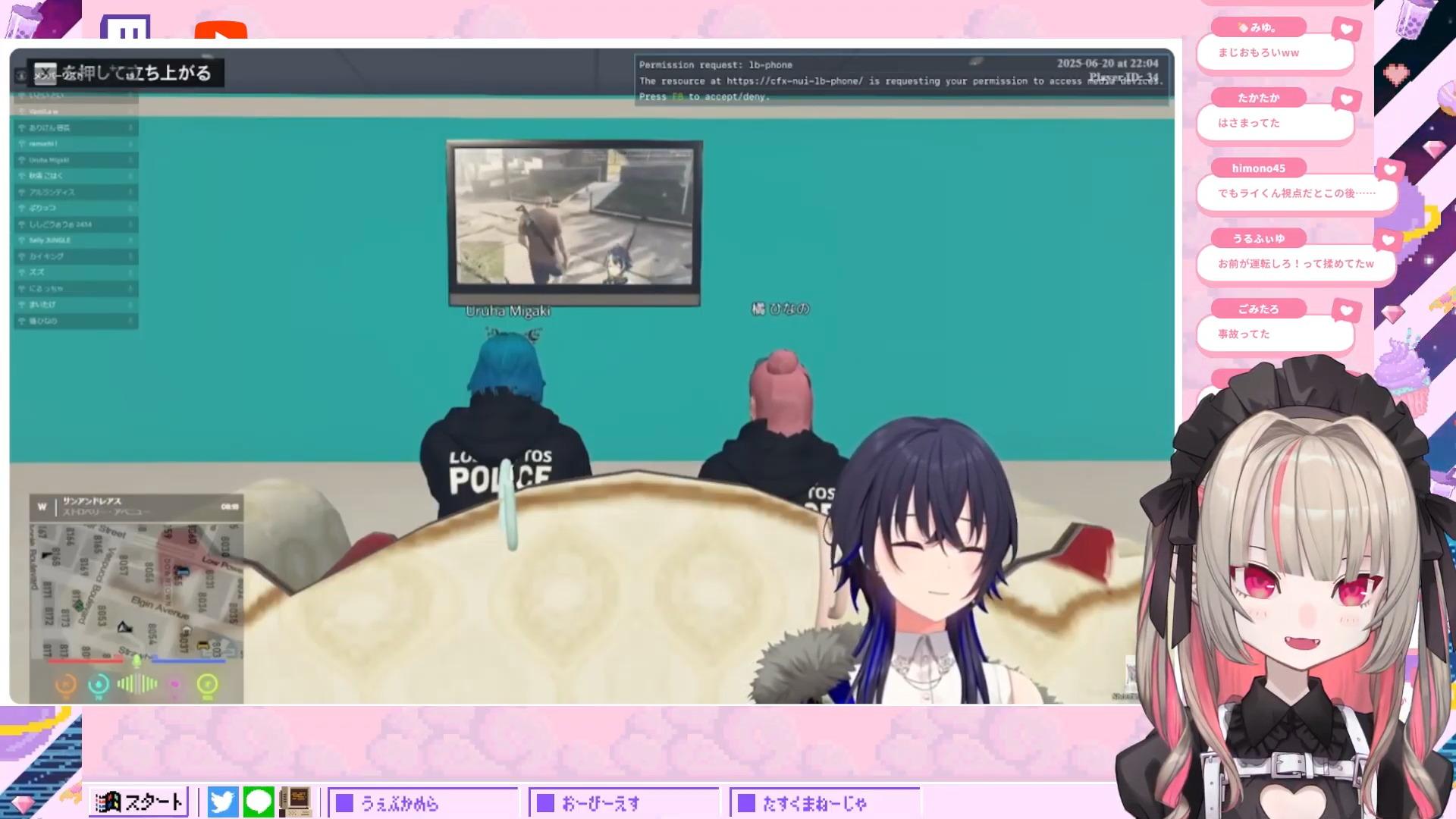Select 橘ひなの in the member list
The width and height of the screenshot is (1456, 819).
[76, 321]
